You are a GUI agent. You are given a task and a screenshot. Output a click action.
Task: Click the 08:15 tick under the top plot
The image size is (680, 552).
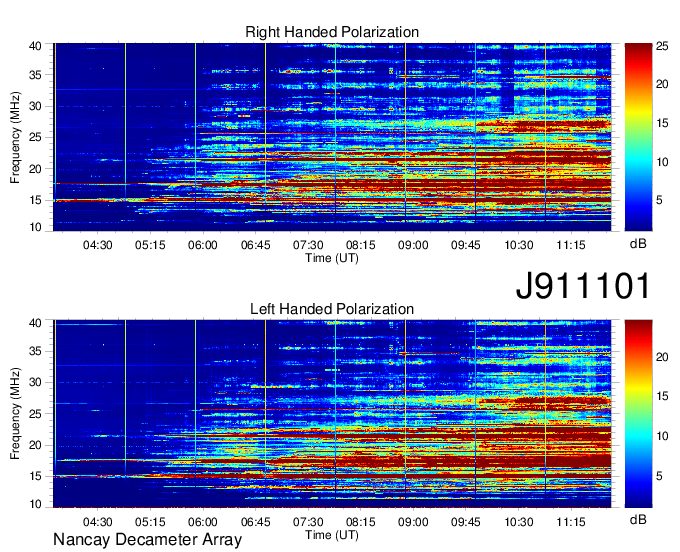(x=360, y=245)
